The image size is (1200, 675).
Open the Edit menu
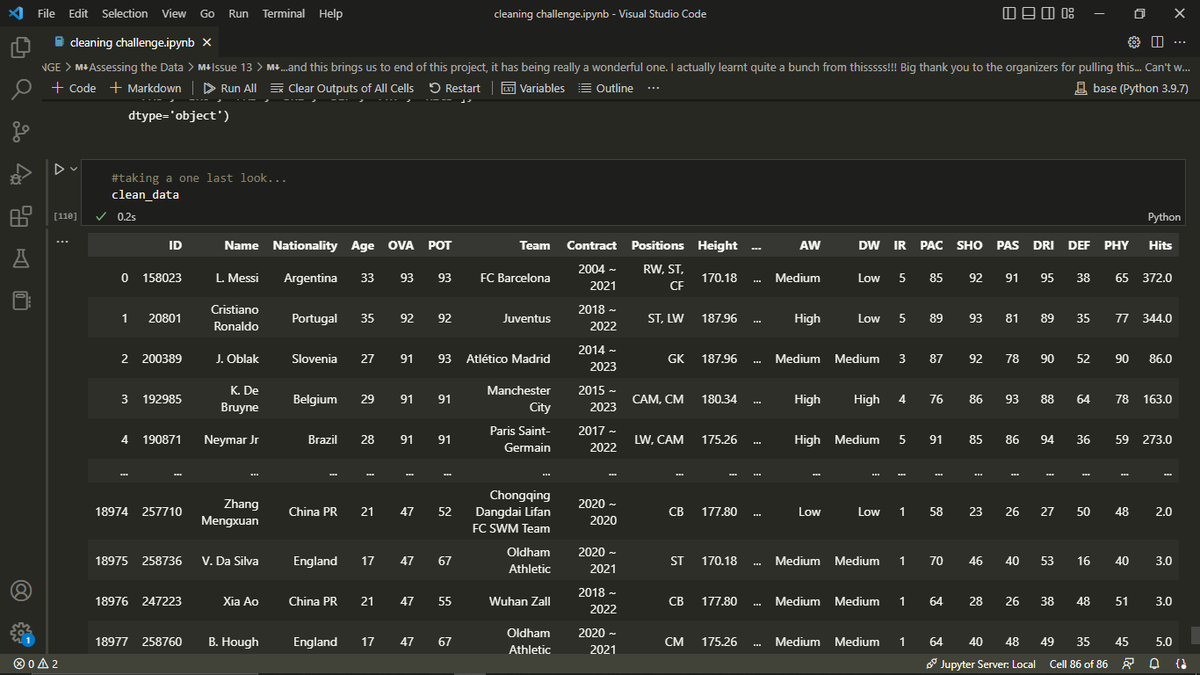point(78,14)
